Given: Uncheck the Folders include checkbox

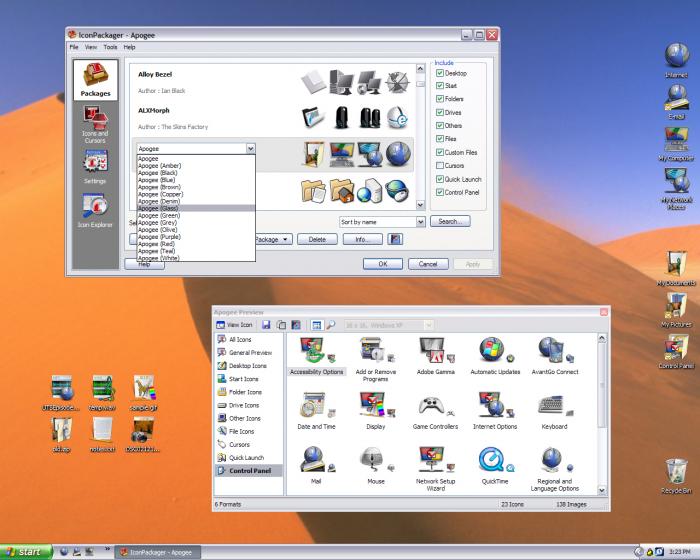Looking at the screenshot, I should pyautogui.click(x=440, y=99).
